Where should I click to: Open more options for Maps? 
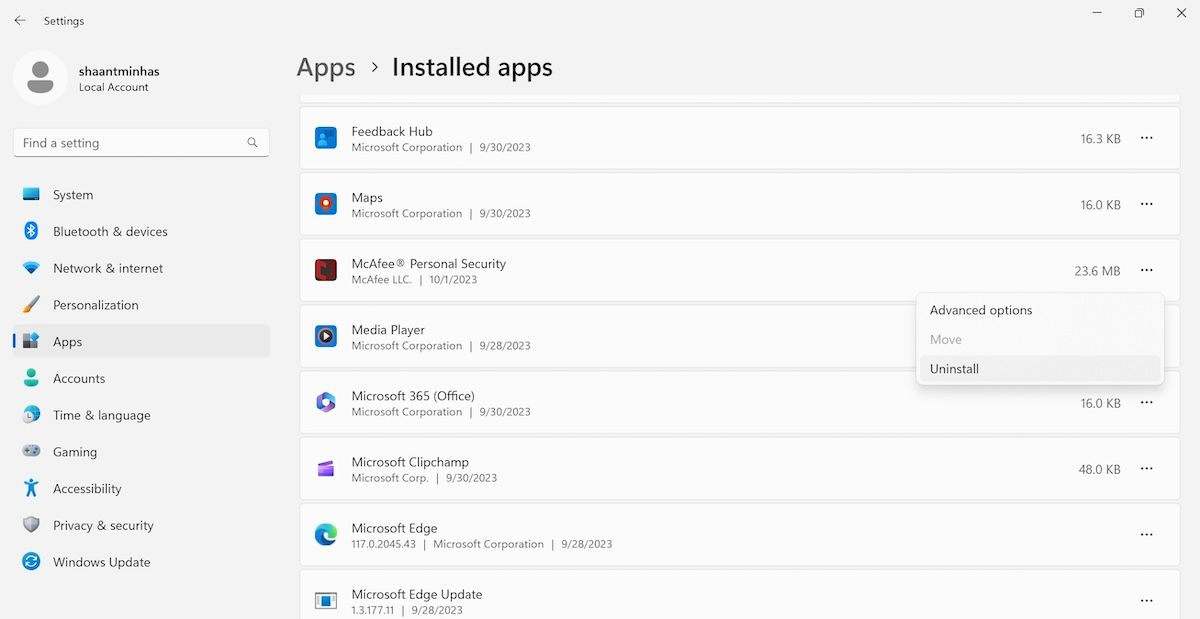point(1146,204)
